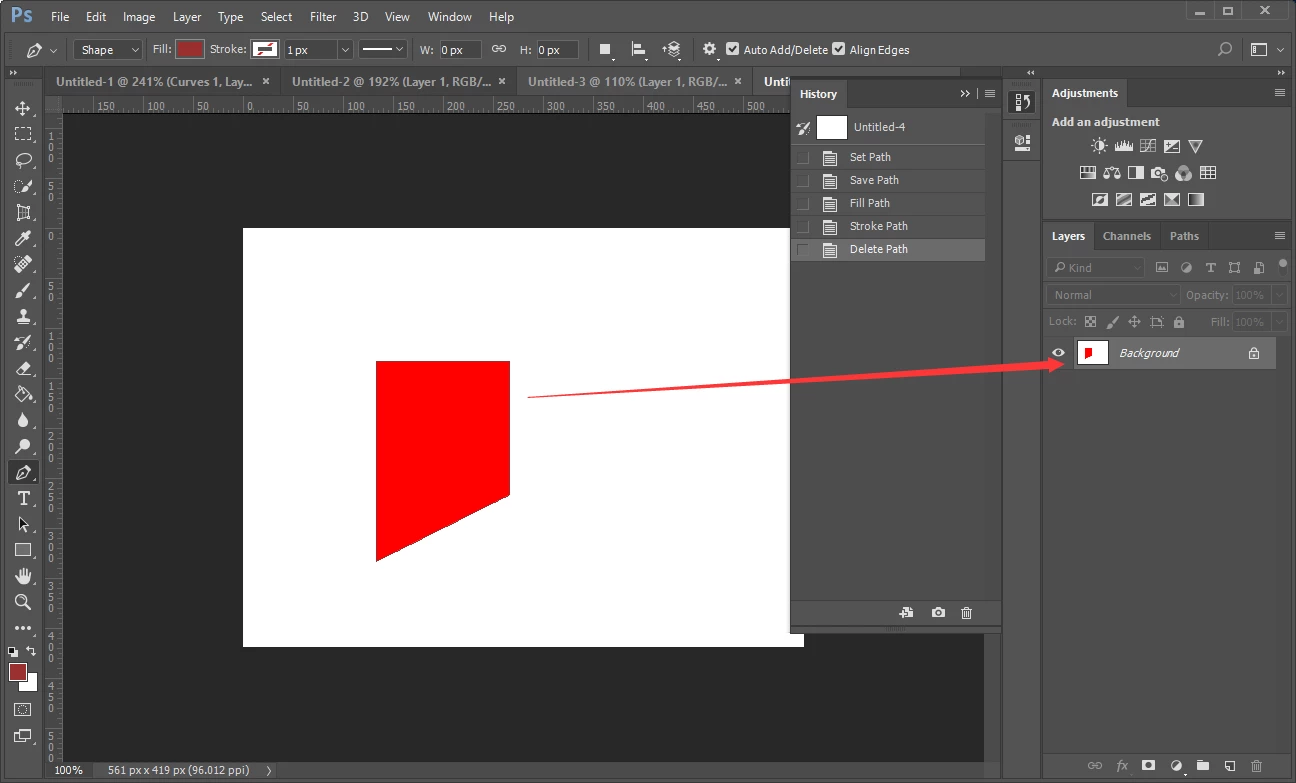Select the Crop tool
Image resolution: width=1296 pixels, height=783 pixels.
click(x=23, y=212)
